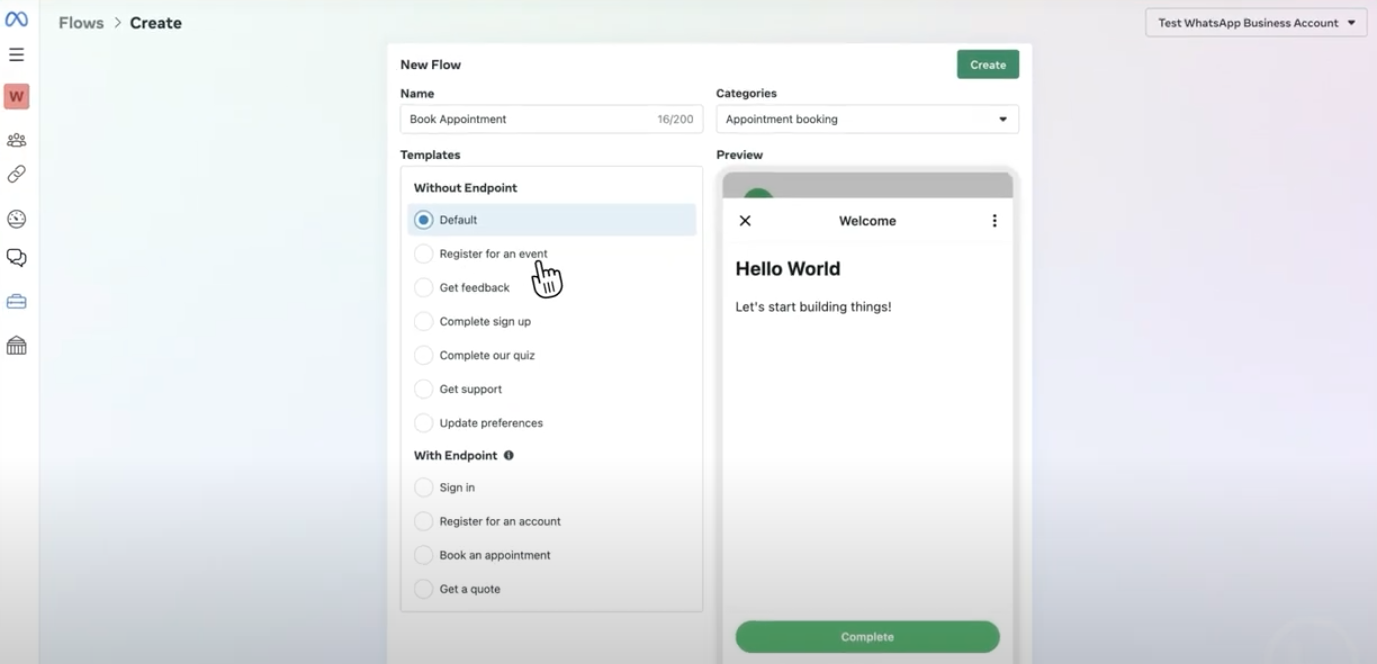
Task: Click the link chain sidebar icon
Action: [x=16, y=174]
